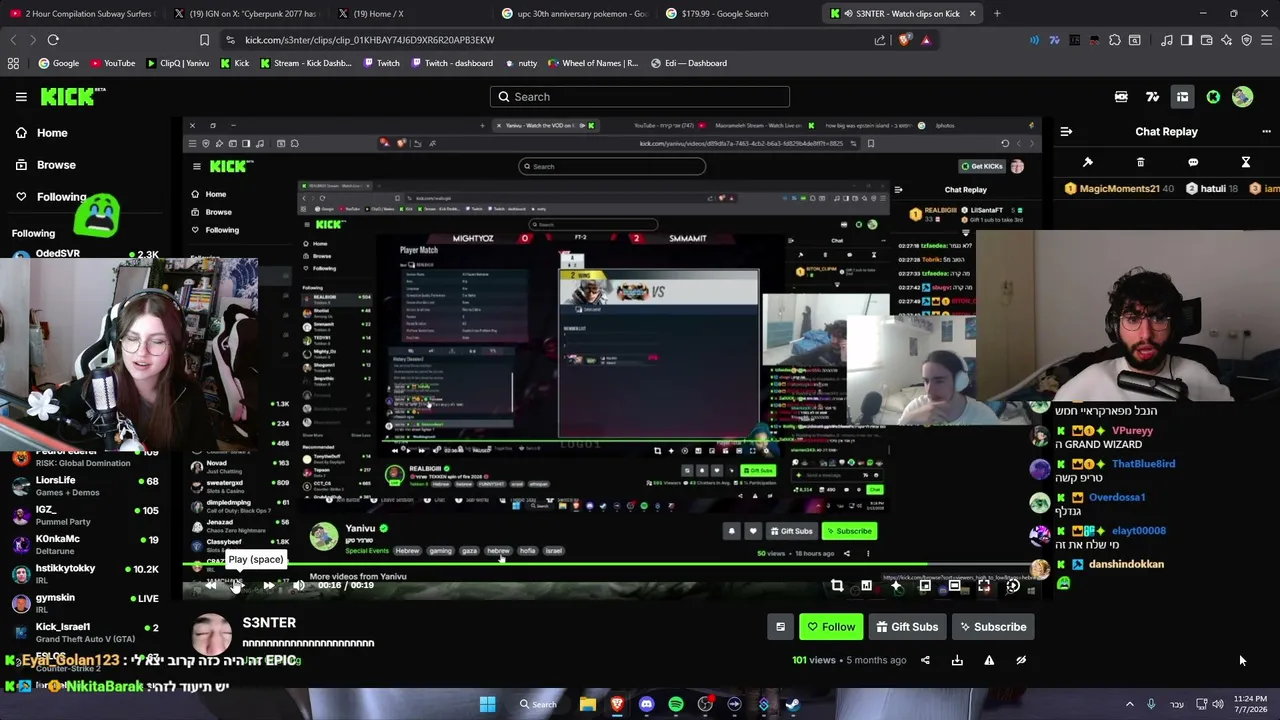
Task: Open the green Kick K icon in header
Action: pyautogui.click(x=1213, y=97)
